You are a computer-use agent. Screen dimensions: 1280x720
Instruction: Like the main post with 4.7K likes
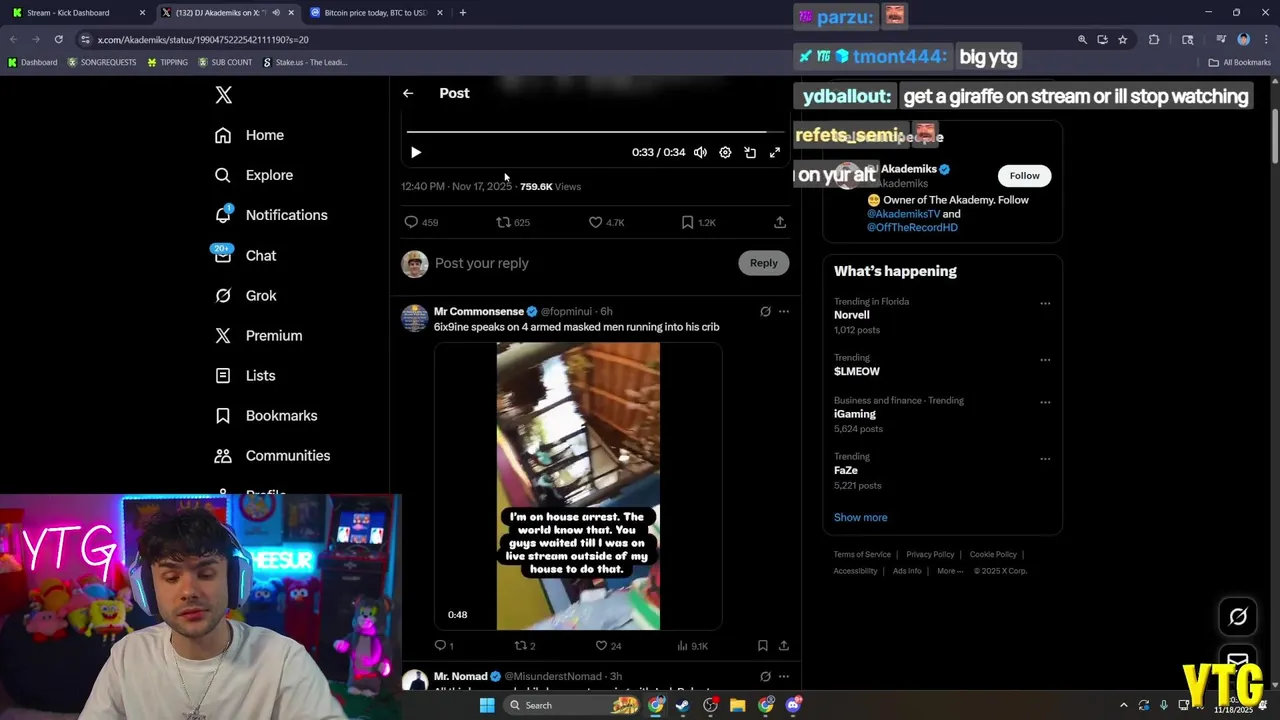click(606, 222)
